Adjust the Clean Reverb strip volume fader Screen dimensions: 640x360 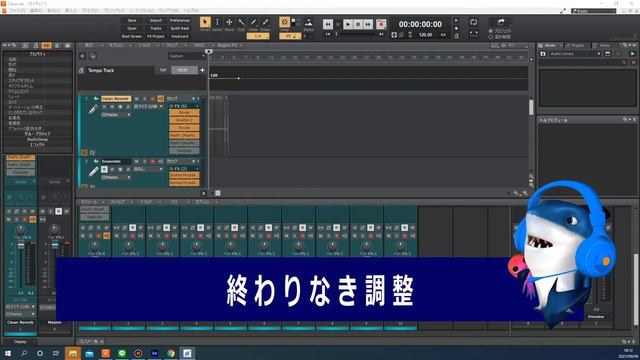pos(21,245)
